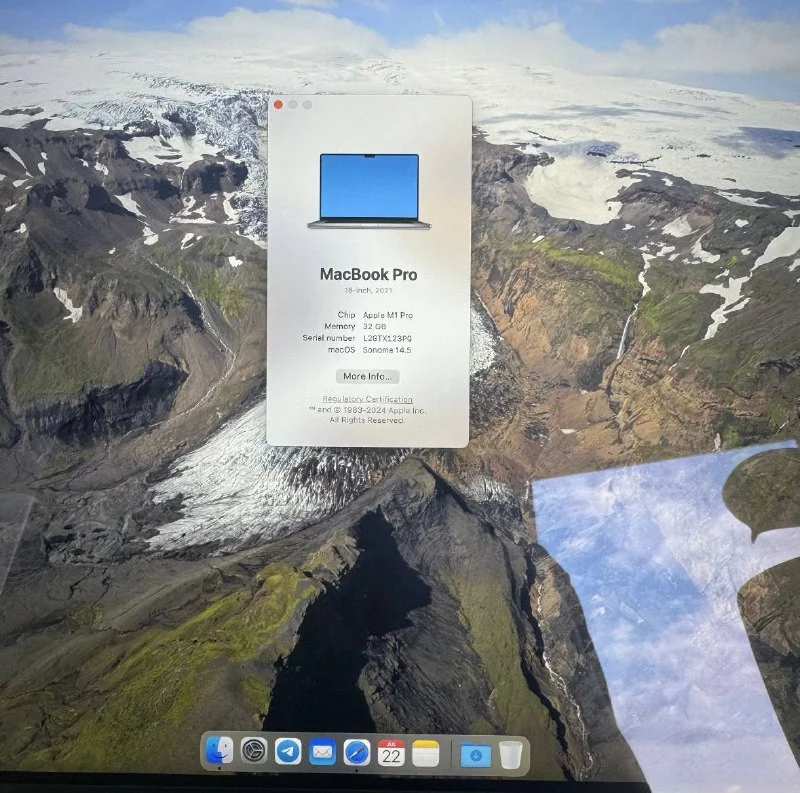The width and height of the screenshot is (800, 793).
Task: Open the Mail app in the Dock
Action: (x=322, y=751)
